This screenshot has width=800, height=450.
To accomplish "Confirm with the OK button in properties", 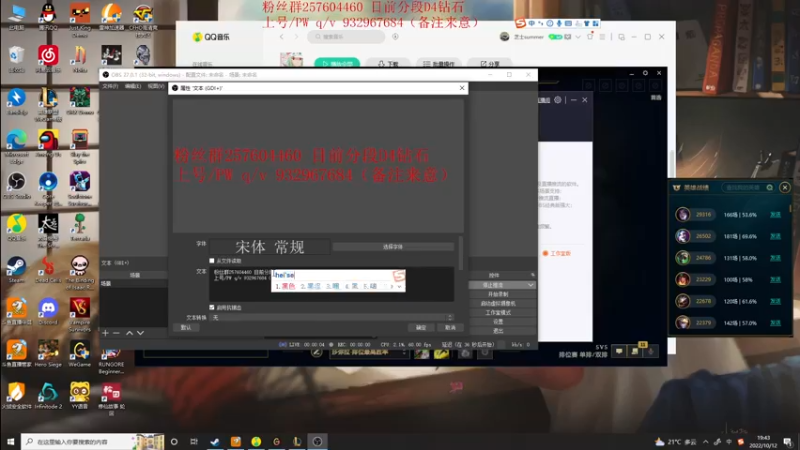I will click(x=421, y=328).
